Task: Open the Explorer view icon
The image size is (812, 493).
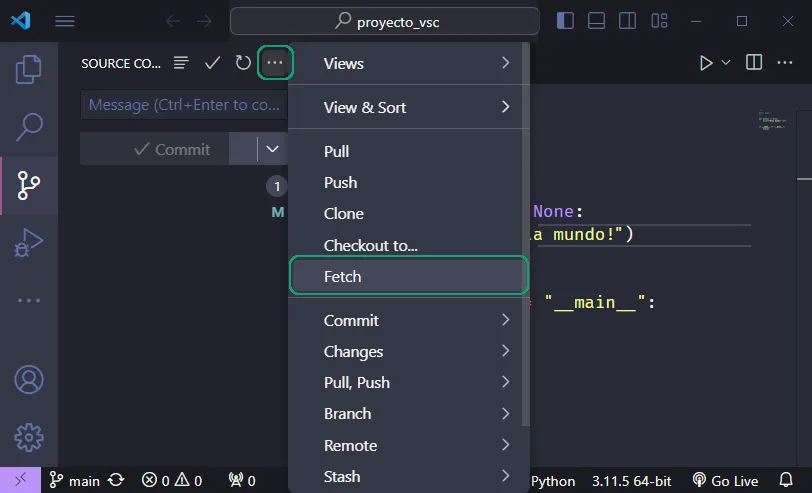Action: point(29,69)
